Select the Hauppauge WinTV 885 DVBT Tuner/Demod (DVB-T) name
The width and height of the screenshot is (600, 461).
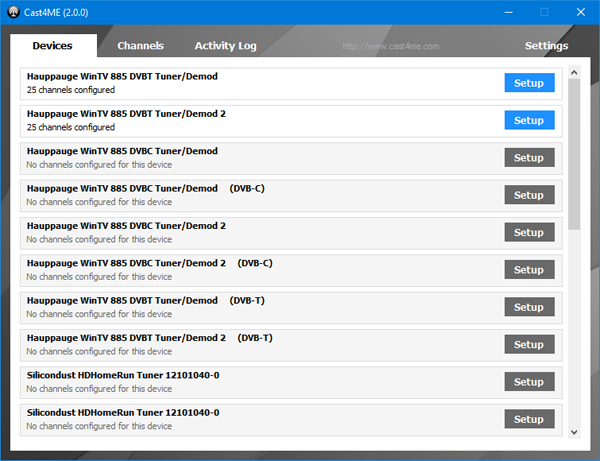point(145,301)
